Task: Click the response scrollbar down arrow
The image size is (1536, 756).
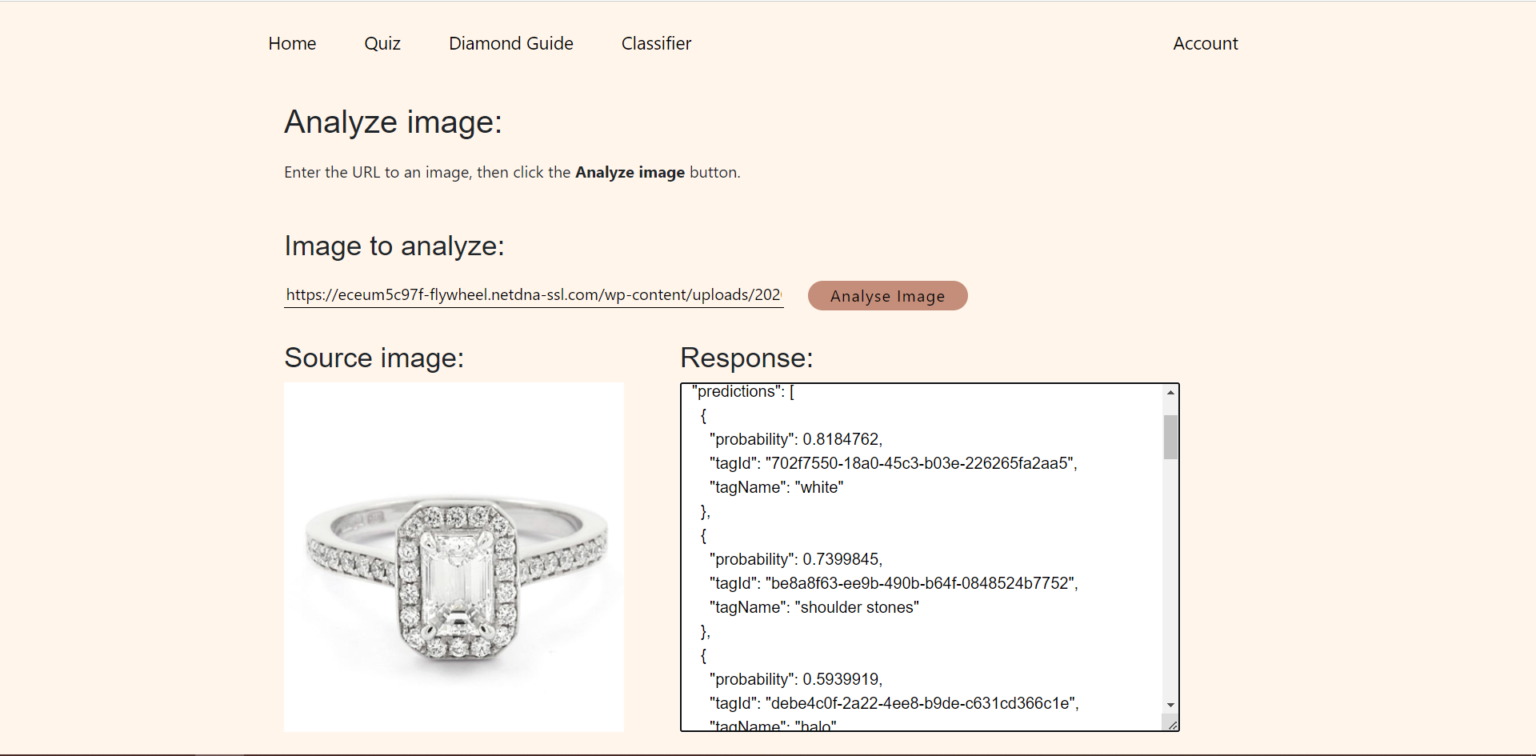Action: point(1171,705)
